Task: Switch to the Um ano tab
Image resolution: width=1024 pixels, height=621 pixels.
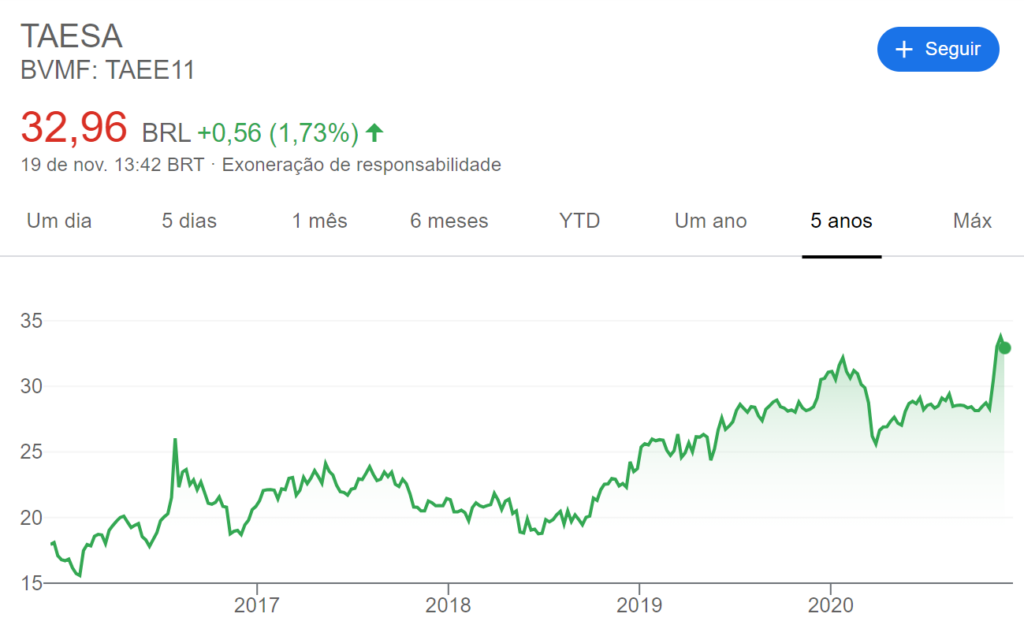Action: [711, 221]
